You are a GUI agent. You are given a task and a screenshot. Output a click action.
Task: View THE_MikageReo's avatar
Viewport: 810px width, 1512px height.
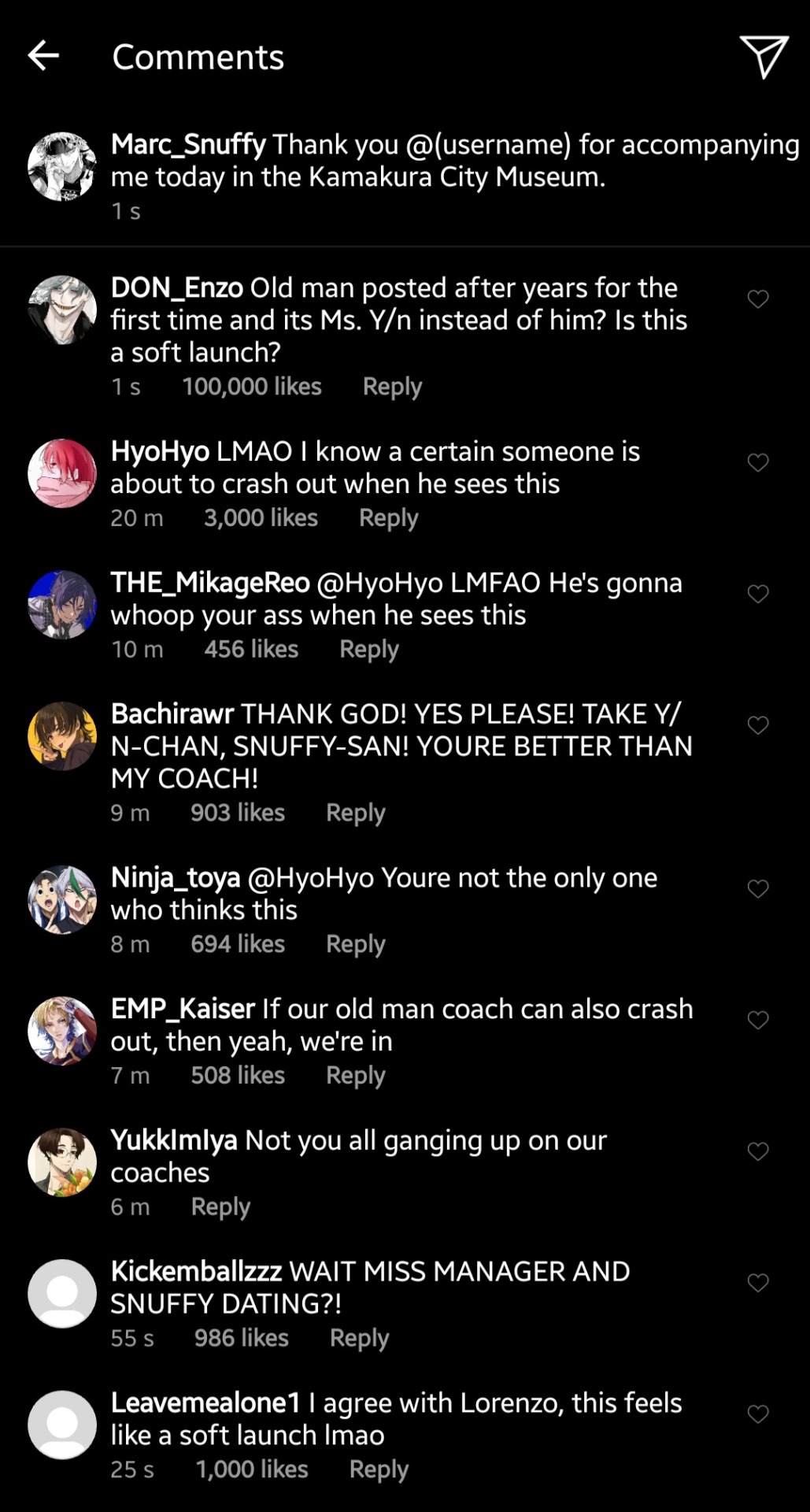(x=62, y=605)
